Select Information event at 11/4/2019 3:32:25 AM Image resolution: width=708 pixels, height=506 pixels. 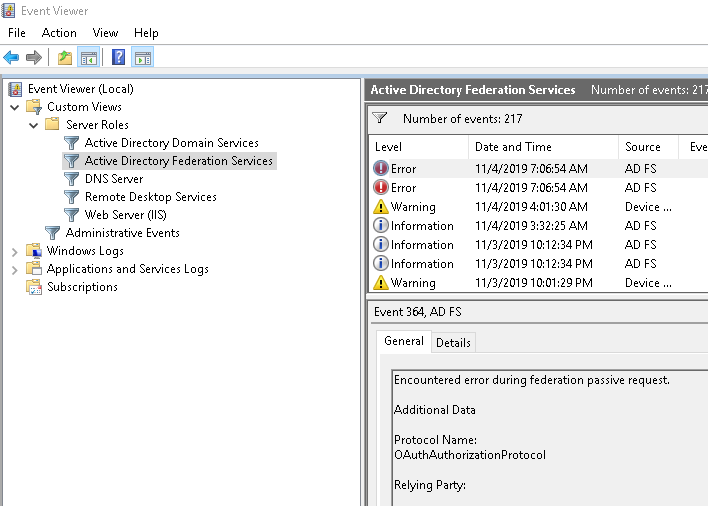pos(538,226)
